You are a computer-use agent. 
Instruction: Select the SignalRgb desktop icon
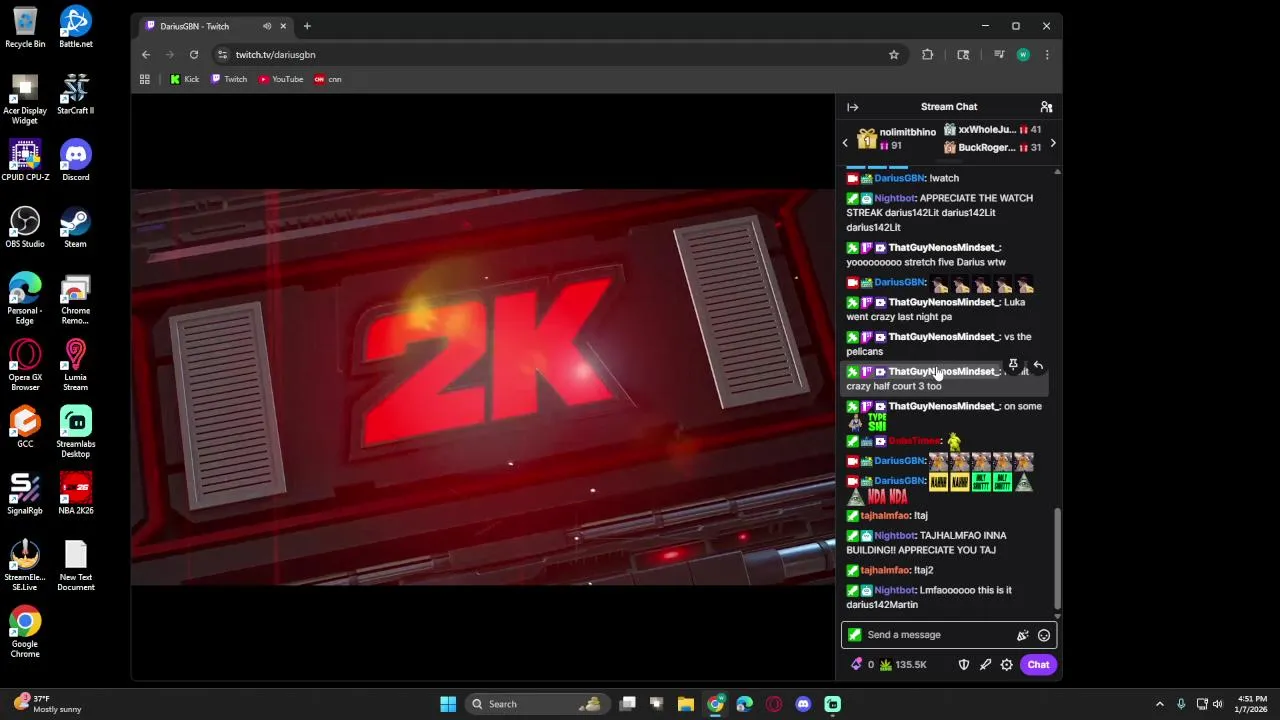click(25, 494)
